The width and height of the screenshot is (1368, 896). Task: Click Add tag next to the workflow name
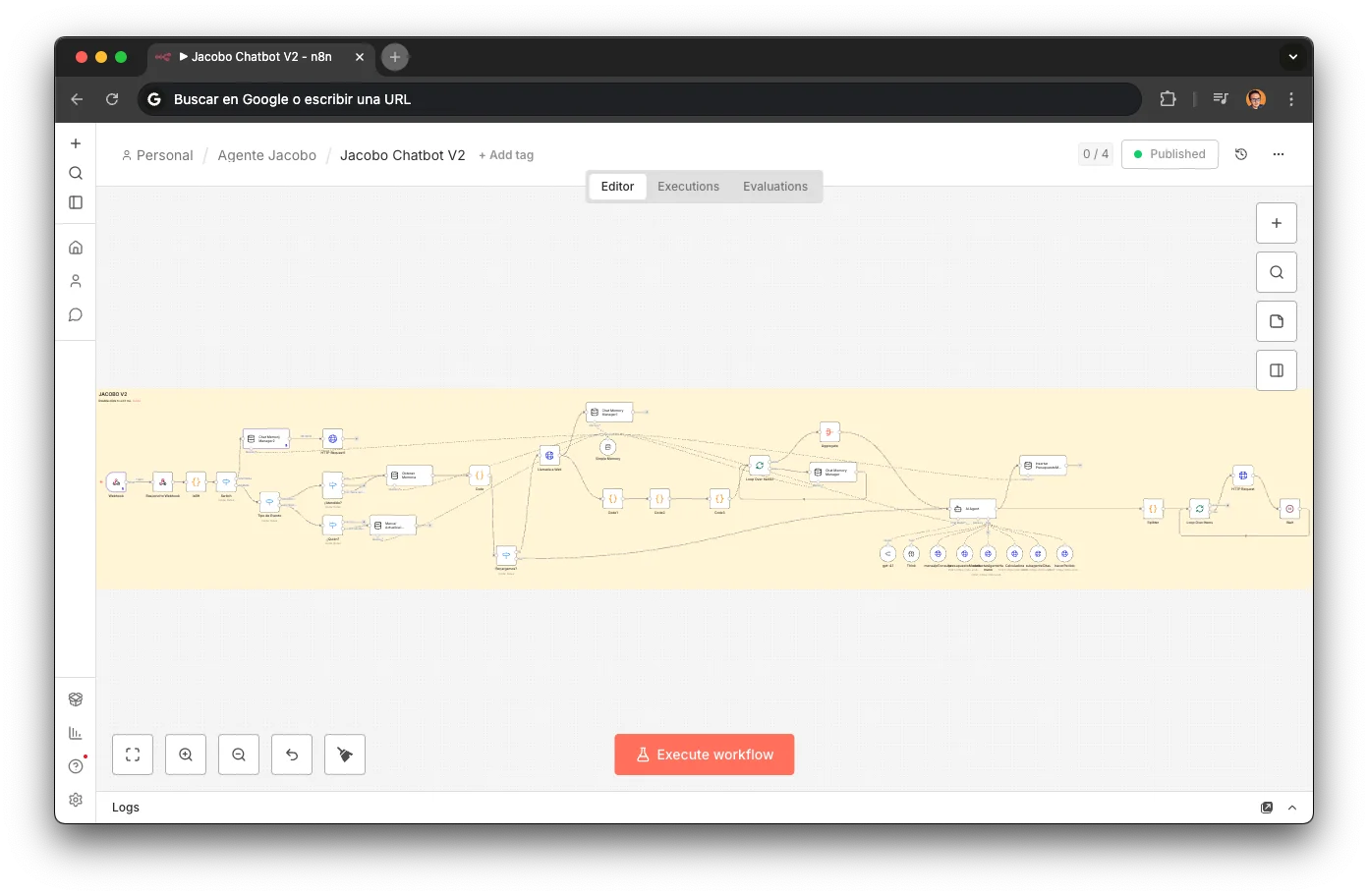[x=506, y=154]
